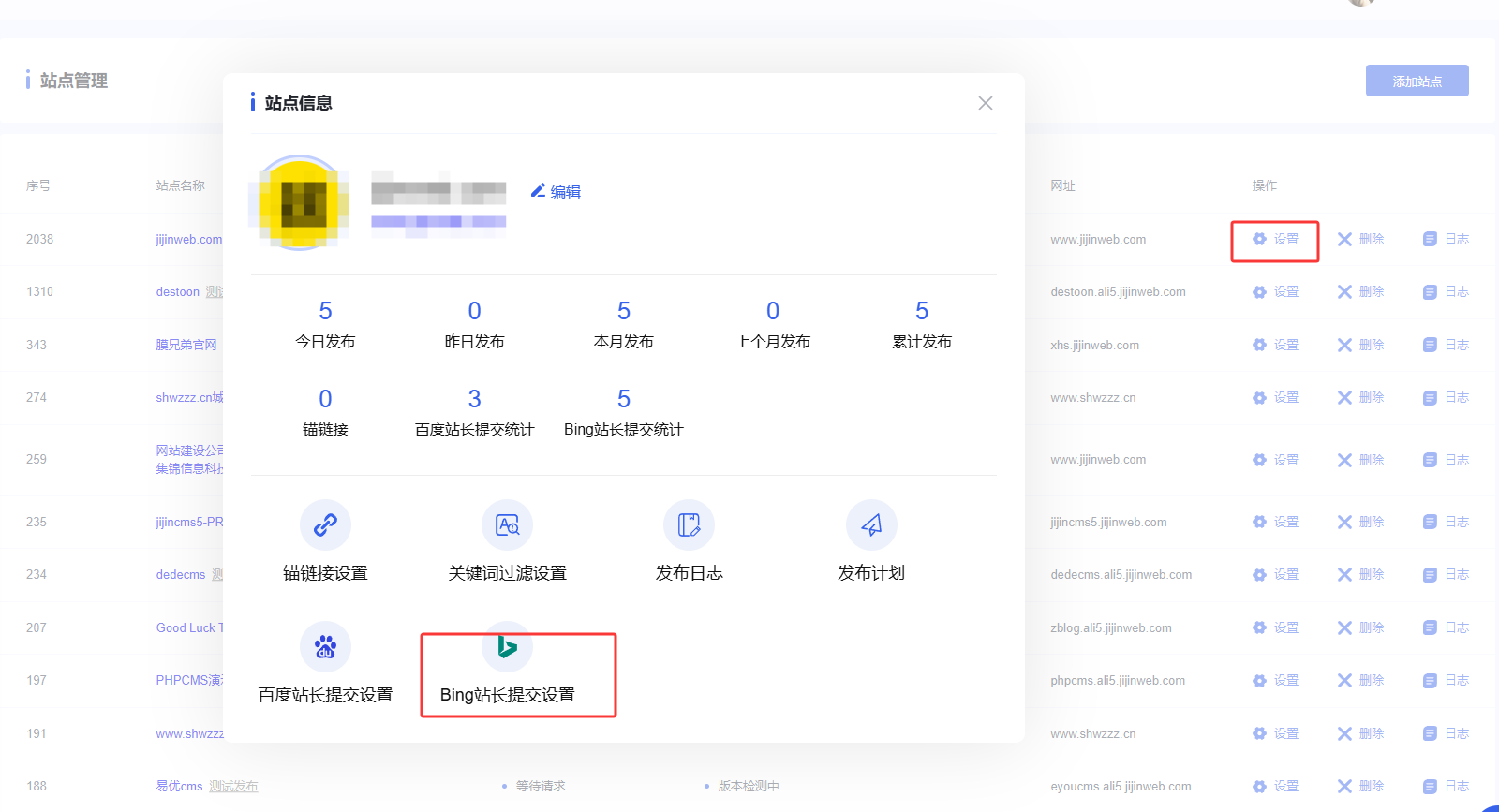
Task: Delete the dedecms.ali5.jijinweb.com site
Action: pos(1360,575)
